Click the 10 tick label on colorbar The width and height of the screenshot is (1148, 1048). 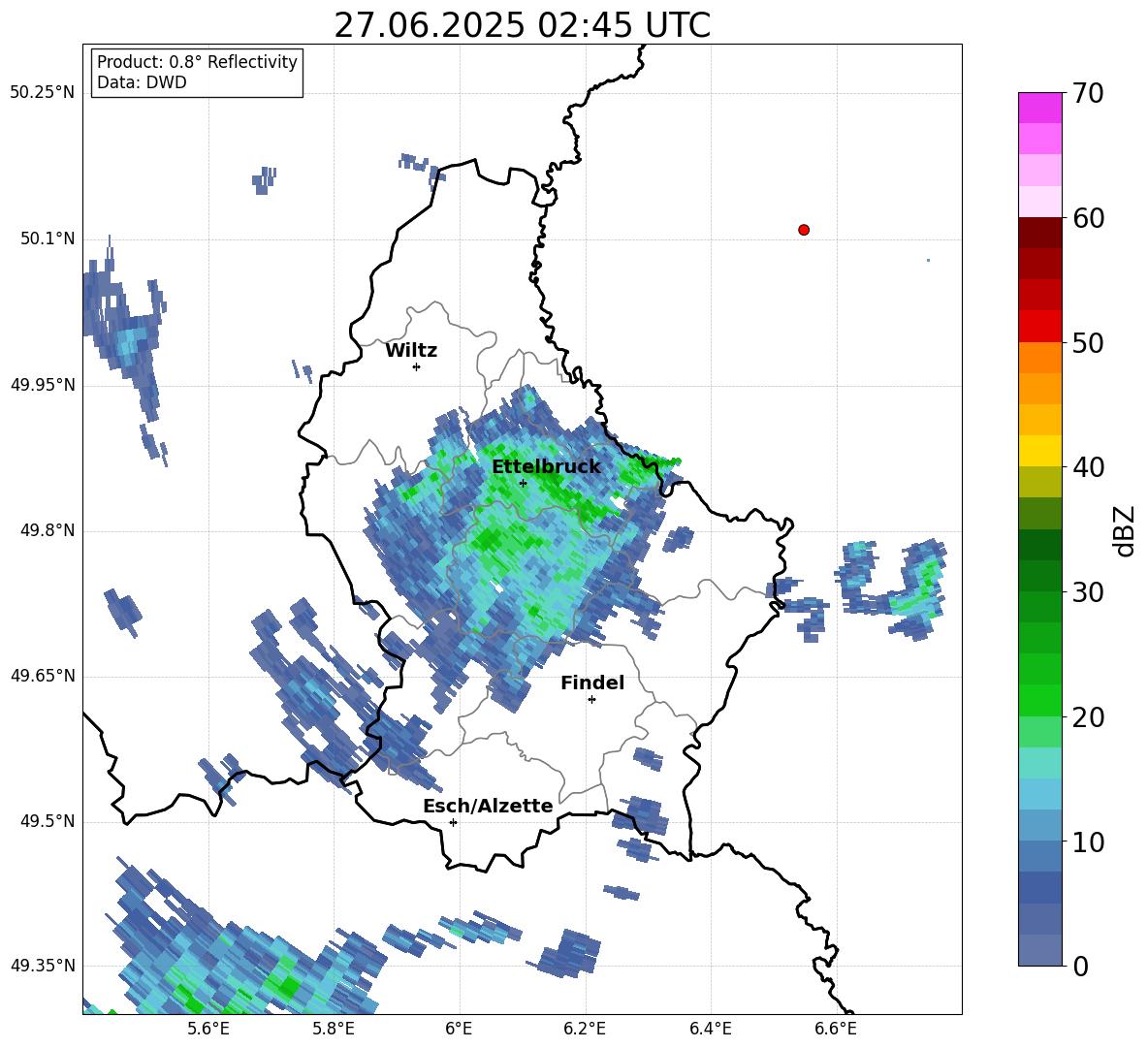point(1088,842)
